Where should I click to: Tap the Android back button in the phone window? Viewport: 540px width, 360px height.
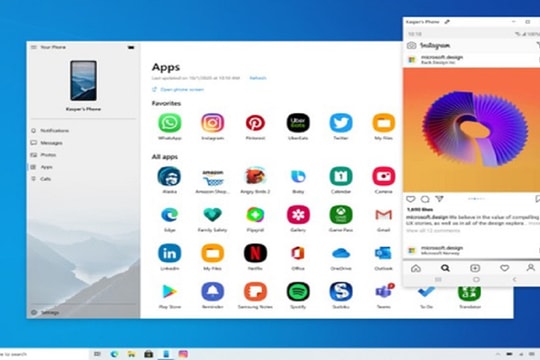(515, 279)
